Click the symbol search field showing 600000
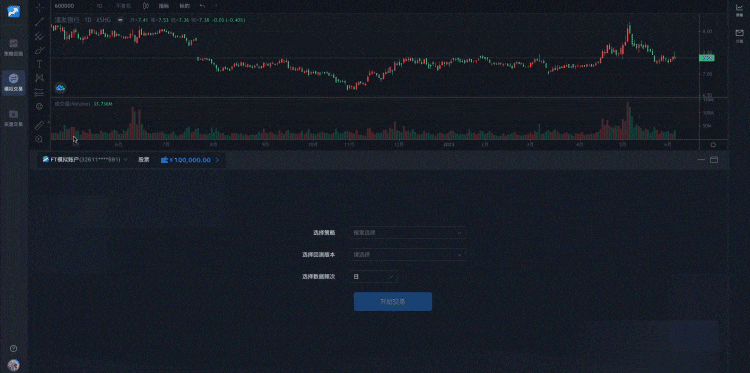Image resolution: width=750 pixels, height=373 pixels. 66,6
